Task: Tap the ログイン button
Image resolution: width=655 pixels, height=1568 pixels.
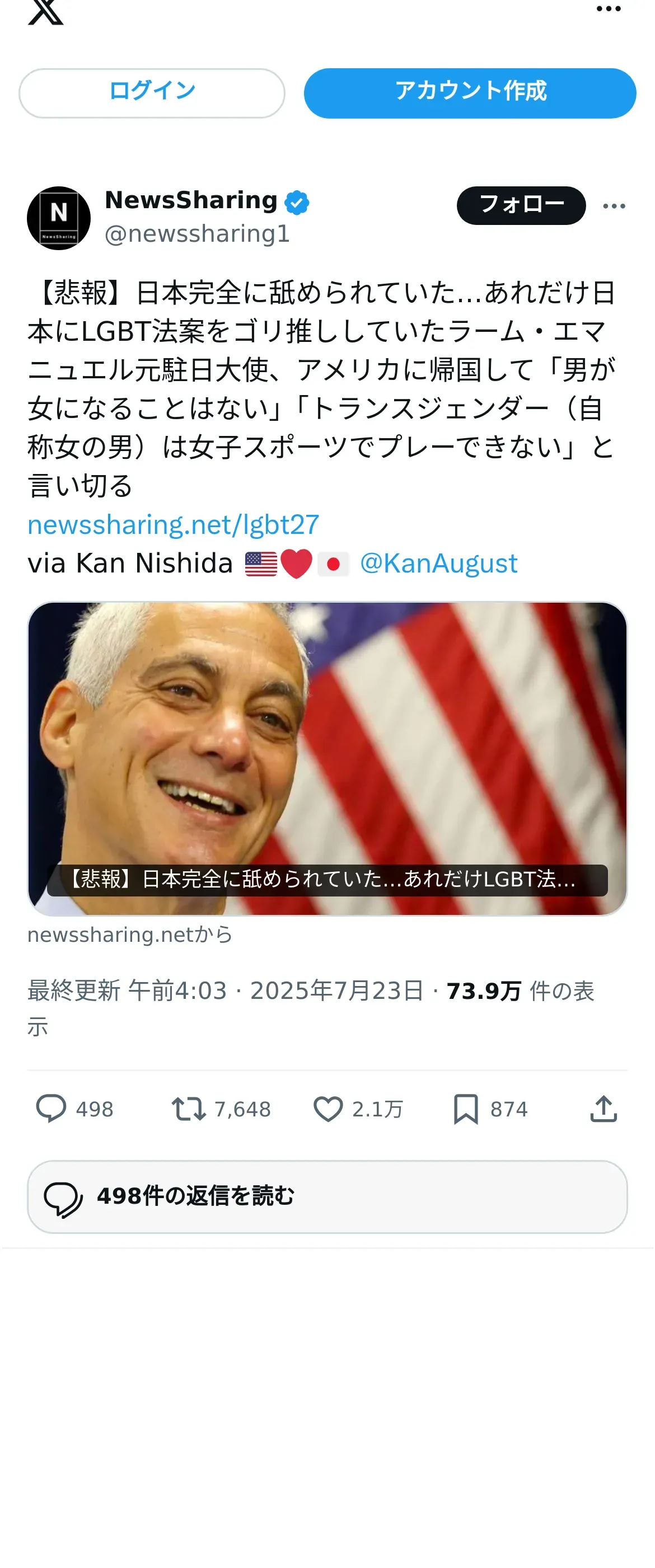Action: [x=152, y=93]
